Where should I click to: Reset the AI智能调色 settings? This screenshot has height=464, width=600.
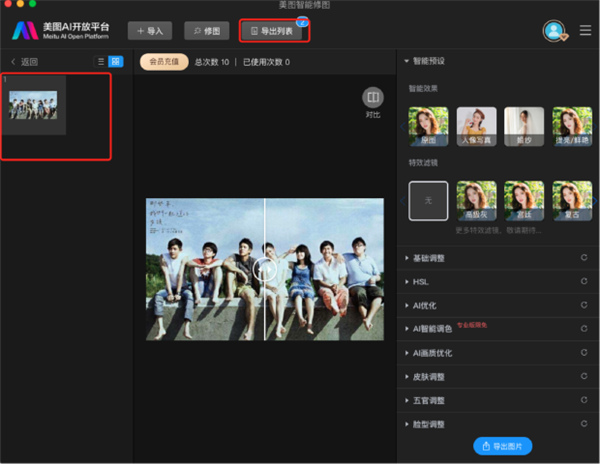(584, 329)
